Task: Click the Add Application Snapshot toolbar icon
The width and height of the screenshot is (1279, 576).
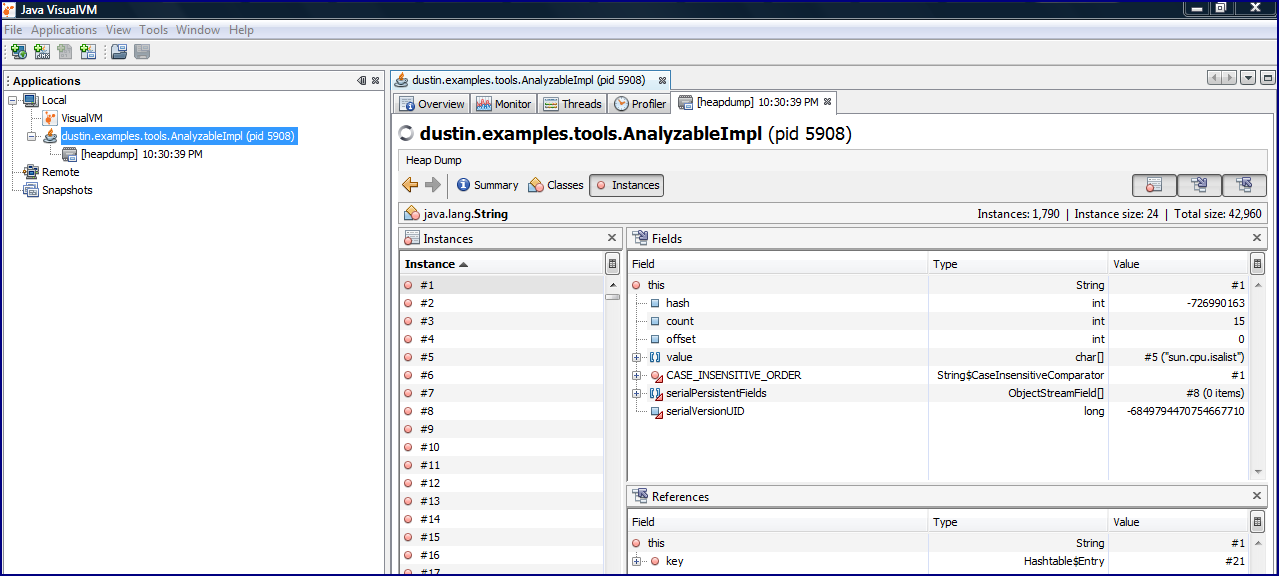Action: 88,52
